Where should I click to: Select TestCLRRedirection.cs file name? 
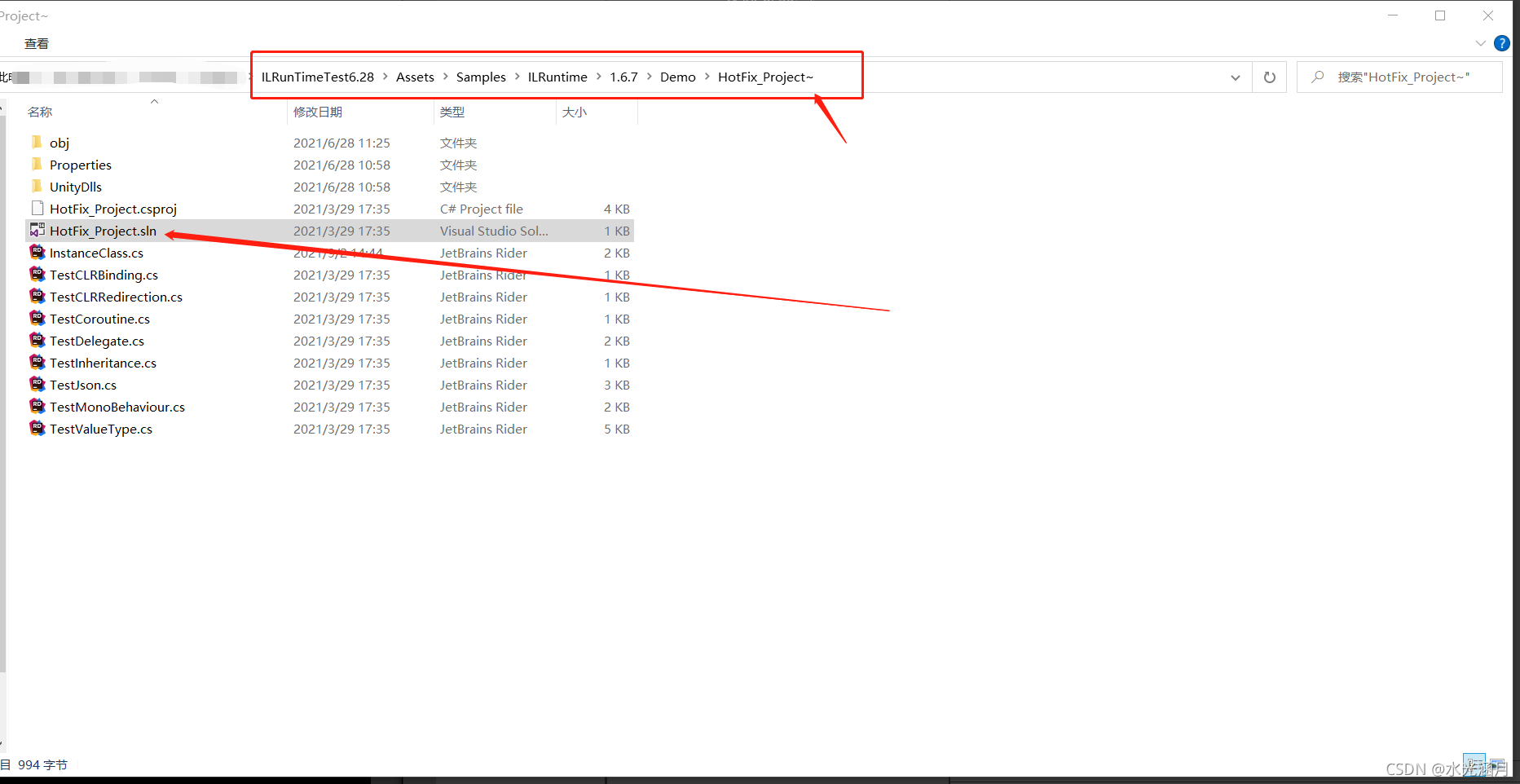[116, 297]
